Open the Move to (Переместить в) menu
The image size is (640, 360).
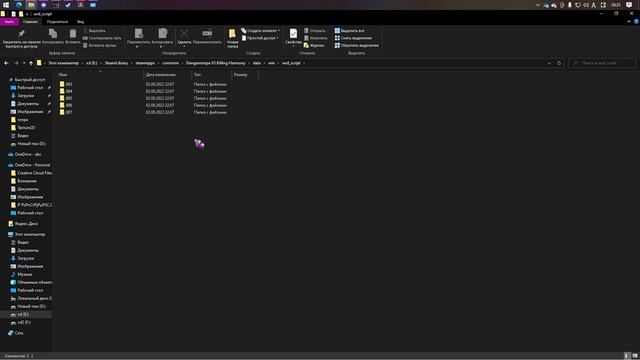[x=138, y=38]
